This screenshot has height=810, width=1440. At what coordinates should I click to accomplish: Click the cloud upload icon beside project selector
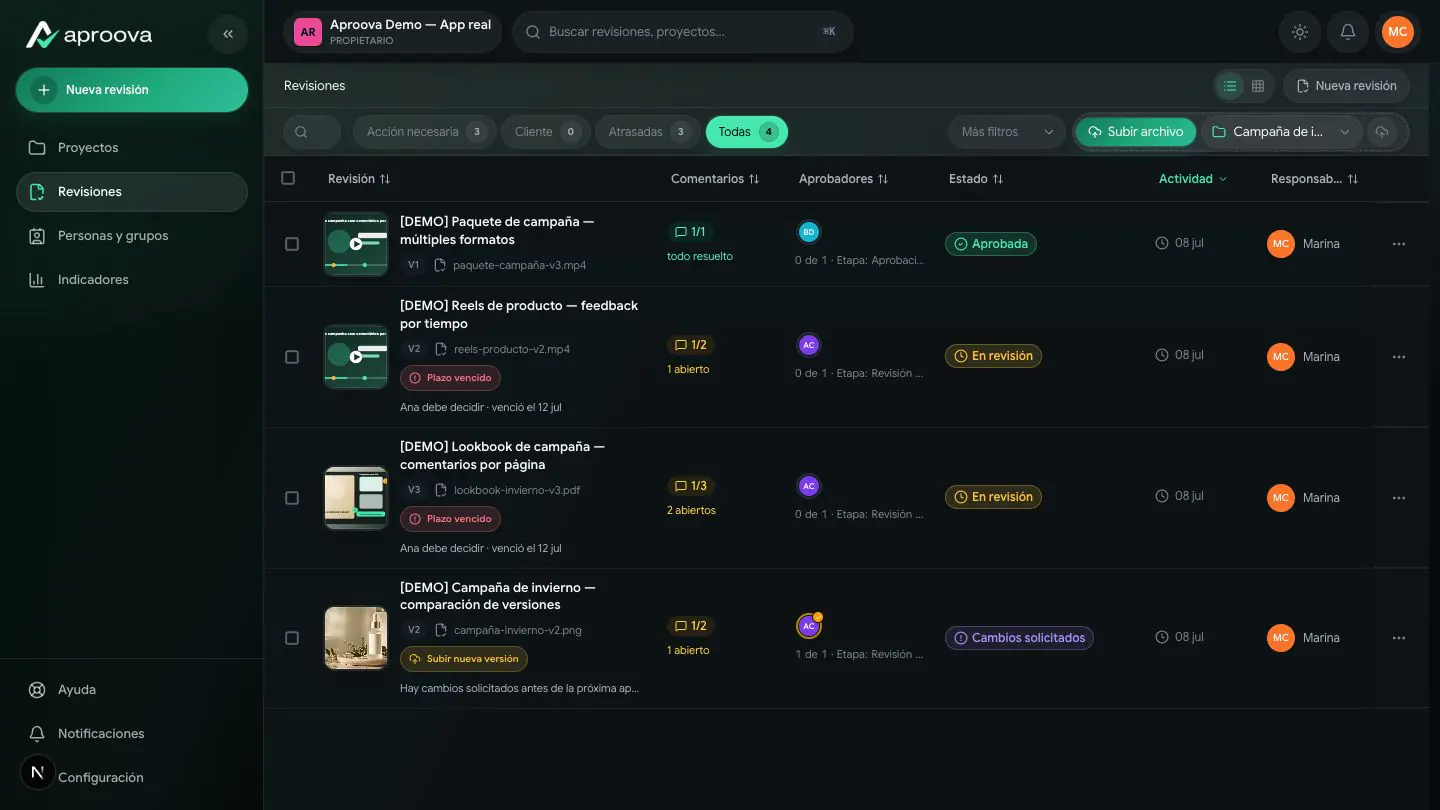click(1382, 132)
